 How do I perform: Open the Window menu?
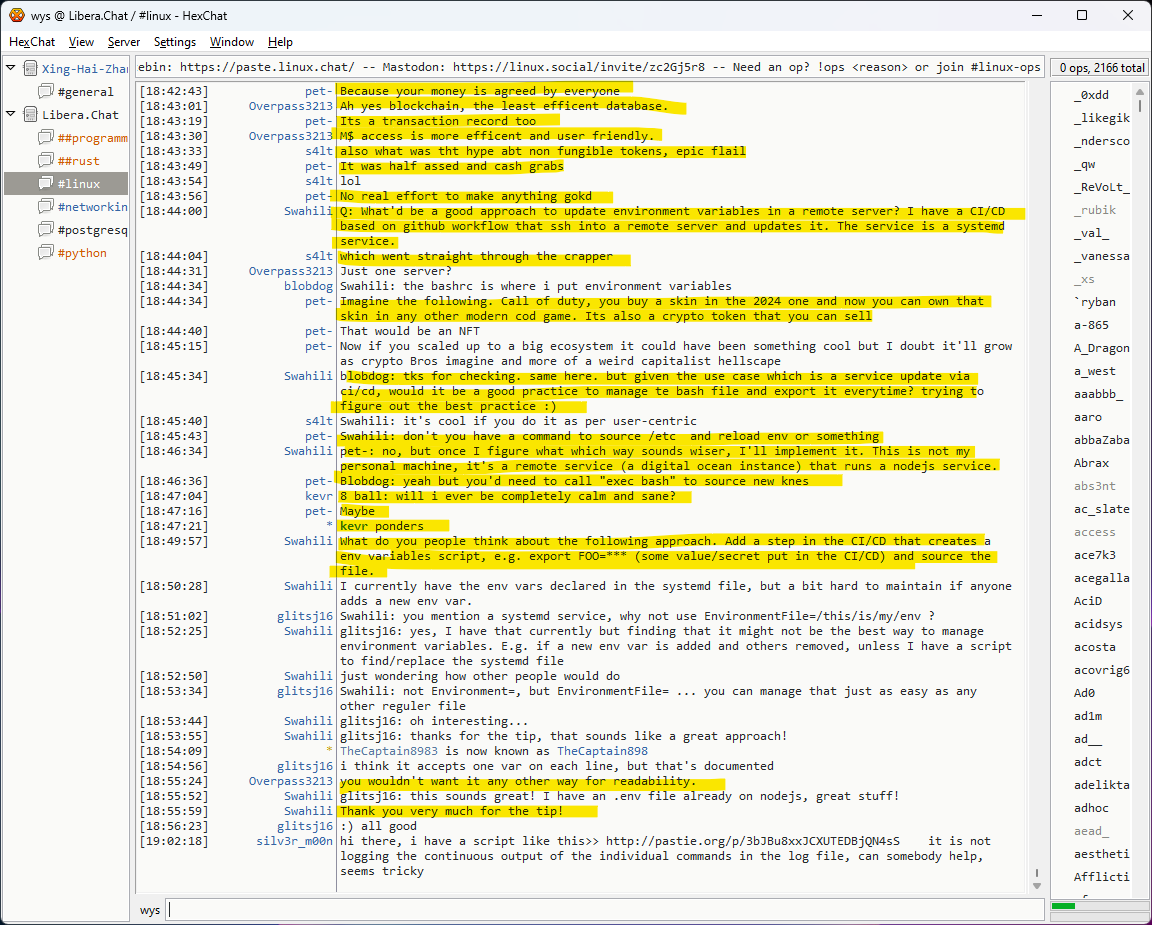231,42
